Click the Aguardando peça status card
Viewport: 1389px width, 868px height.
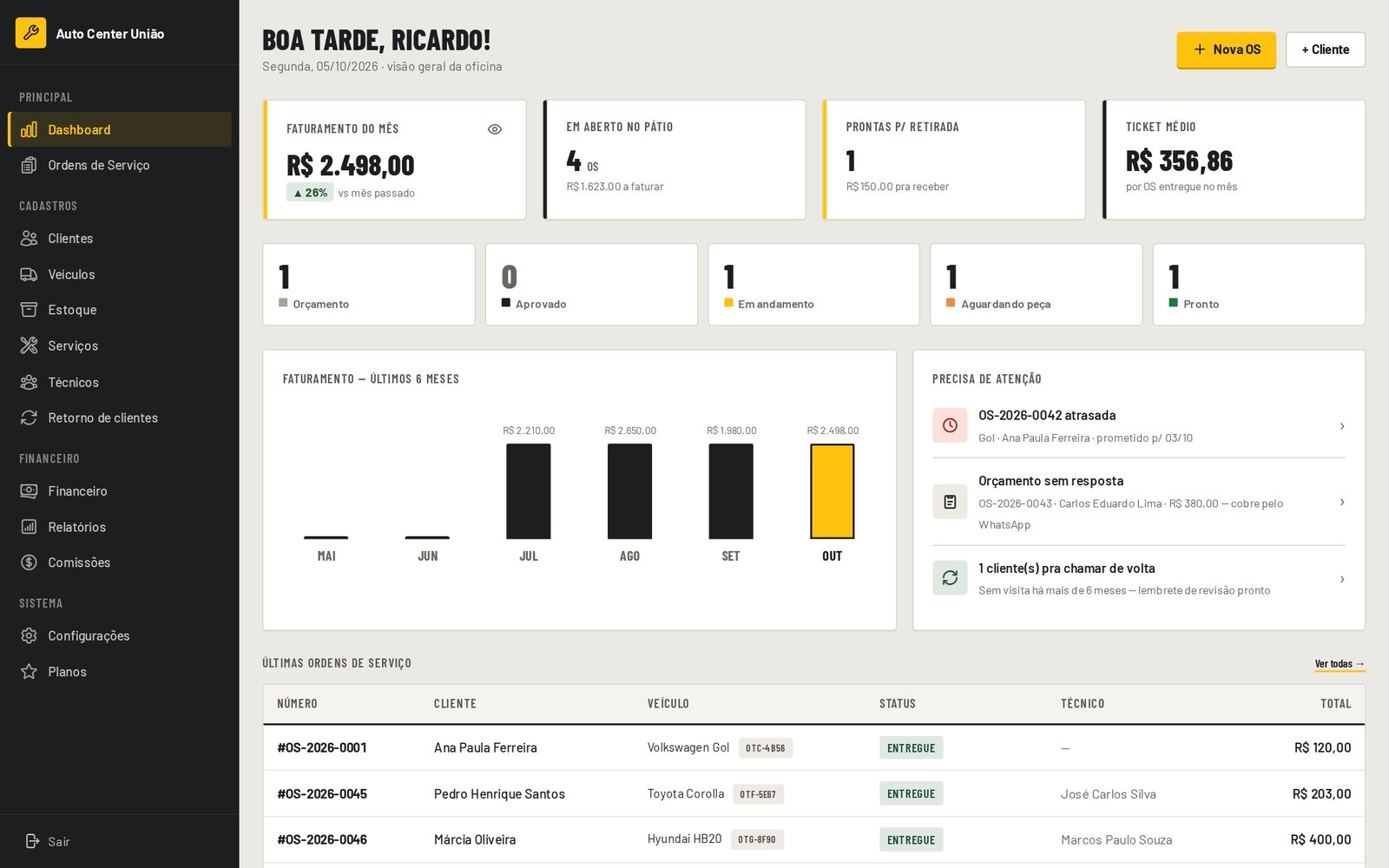tap(1037, 285)
